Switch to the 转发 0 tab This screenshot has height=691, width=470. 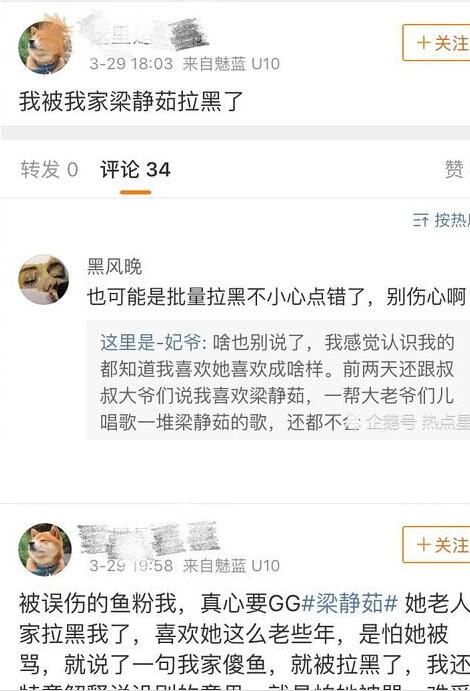49,170
